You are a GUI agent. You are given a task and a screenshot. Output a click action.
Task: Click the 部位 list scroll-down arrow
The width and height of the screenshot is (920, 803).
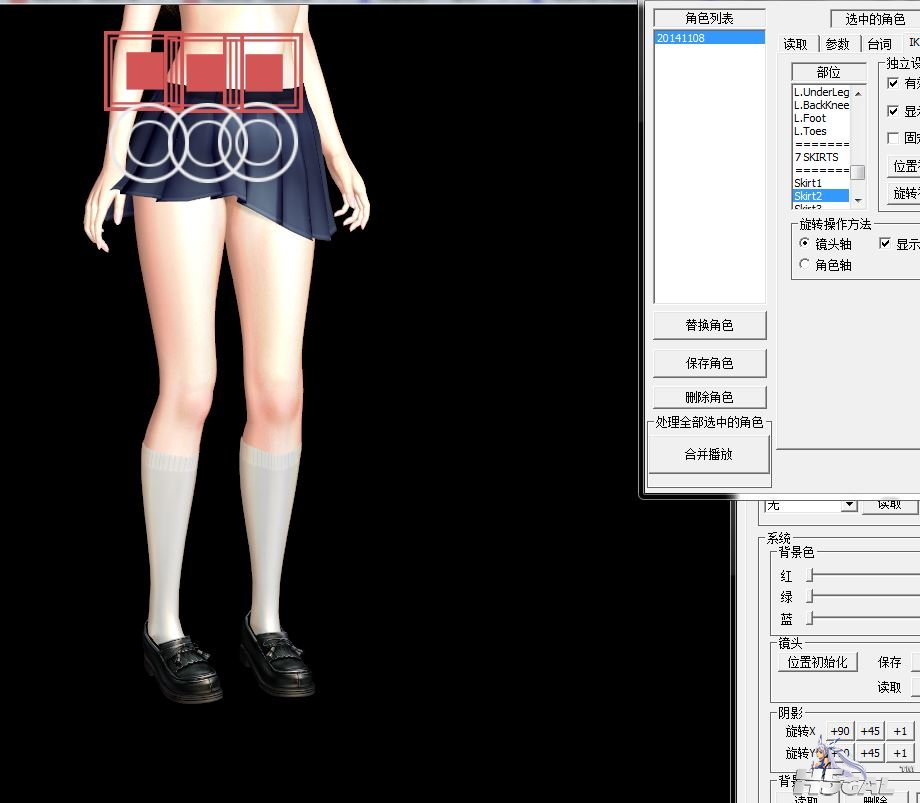[x=858, y=201]
